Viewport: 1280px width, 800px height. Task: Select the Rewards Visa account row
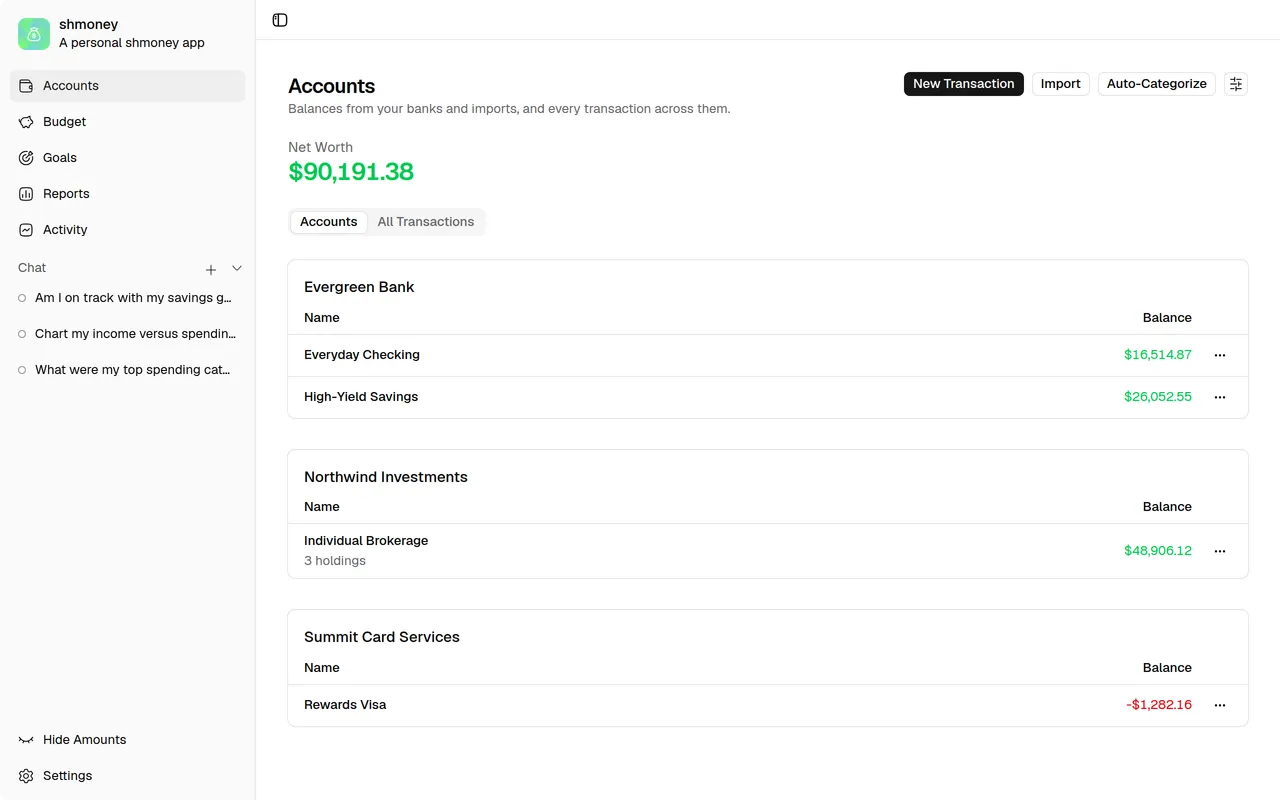(768, 705)
